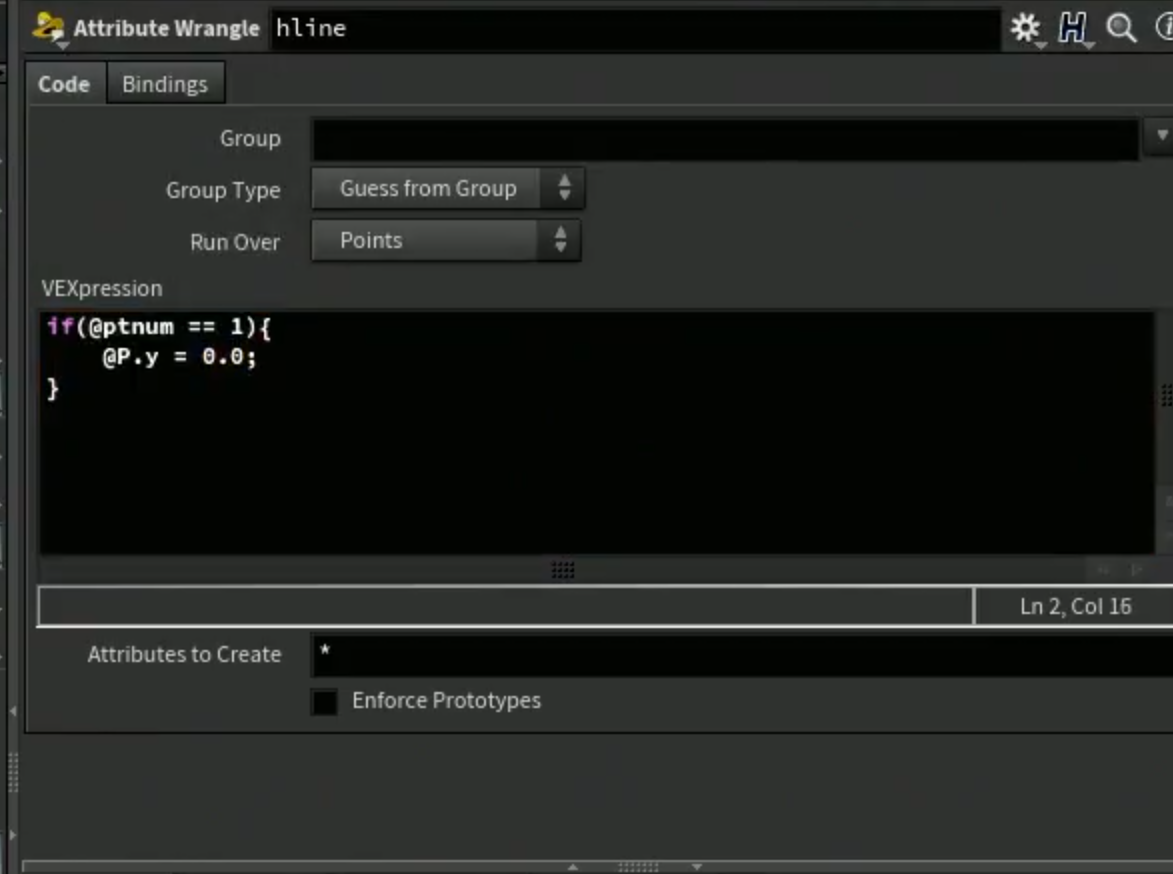Click the @P.y = 0.0; code line
Screen dimensions: 1173x874
(x=180, y=357)
